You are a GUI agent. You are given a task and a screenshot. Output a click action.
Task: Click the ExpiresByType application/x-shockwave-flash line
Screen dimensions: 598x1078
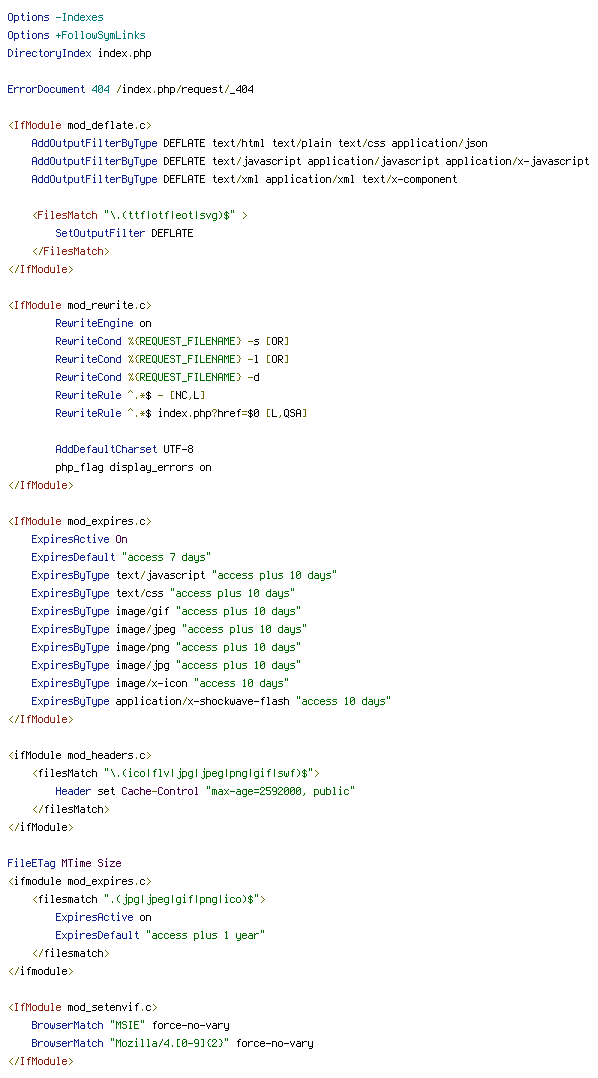point(212,701)
